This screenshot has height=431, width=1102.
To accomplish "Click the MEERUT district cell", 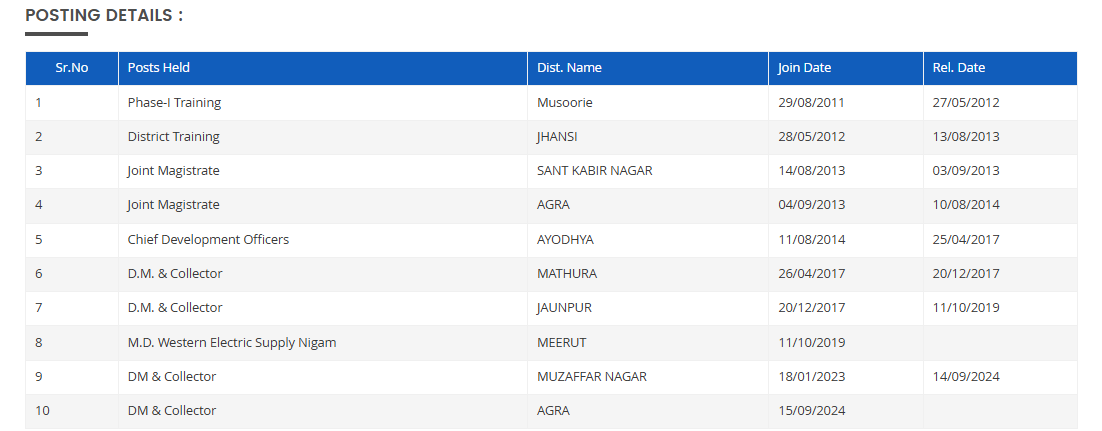I will [561, 342].
